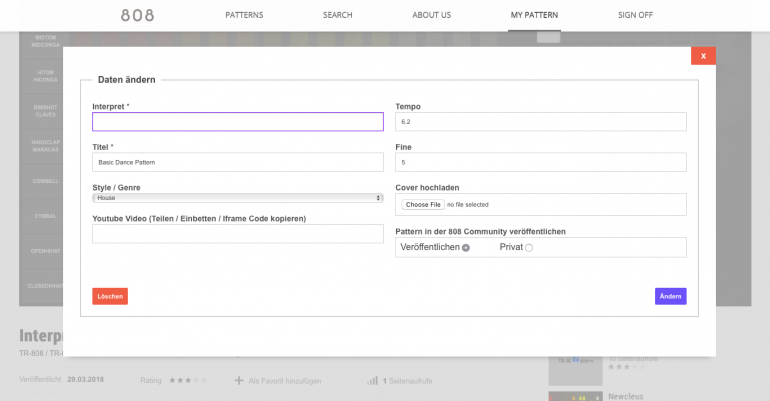The height and width of the screenshot is (401, 770).
Task: Click the 808 logo
Action: coord(138,15)
